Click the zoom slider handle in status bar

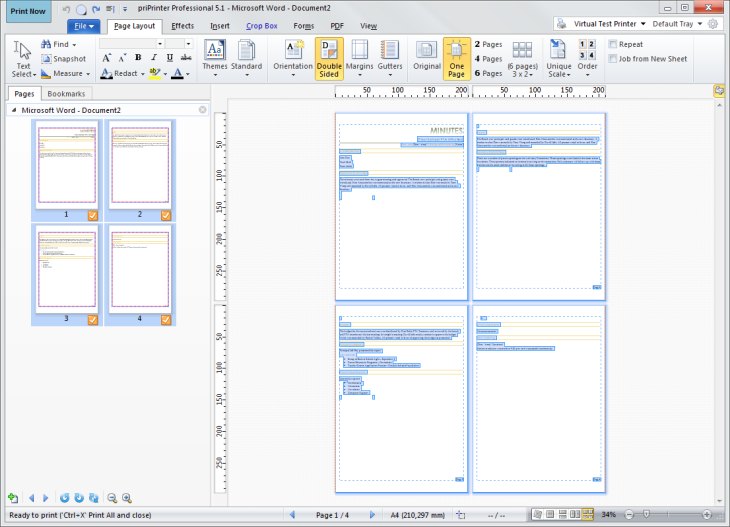[646, 514]
